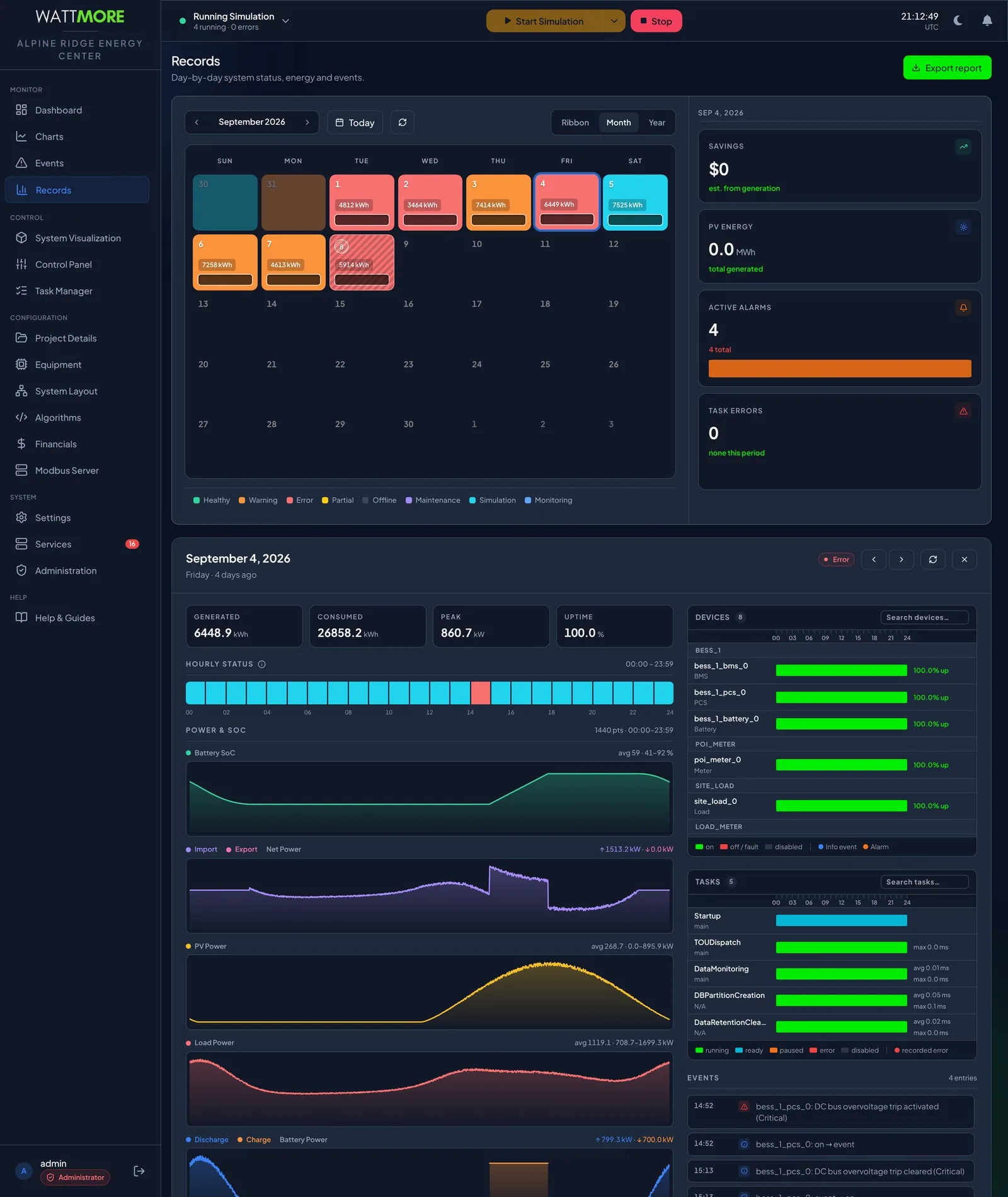
Task: Click the red 14:00 hourly status segment
Action: (x=481, y=693)
